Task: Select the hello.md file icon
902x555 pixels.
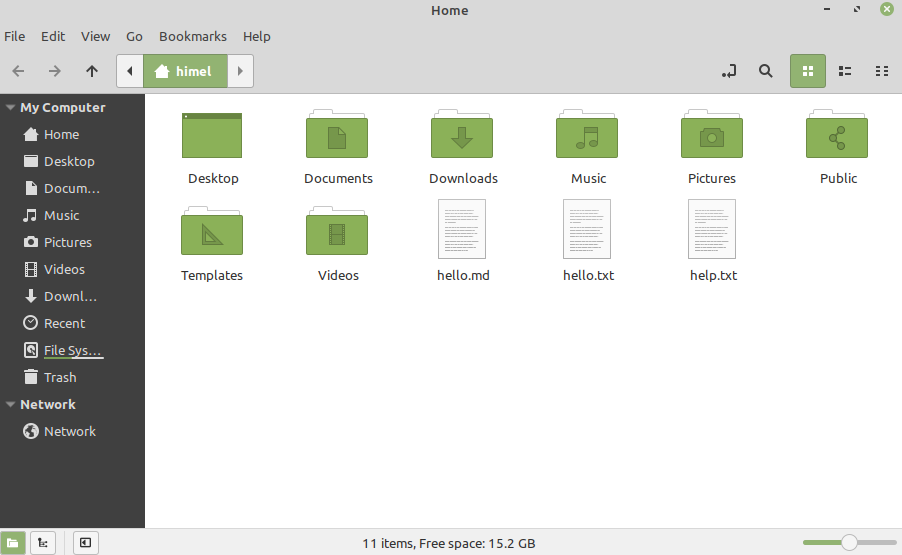Action: pyautogui.click(x=462, y=229)
